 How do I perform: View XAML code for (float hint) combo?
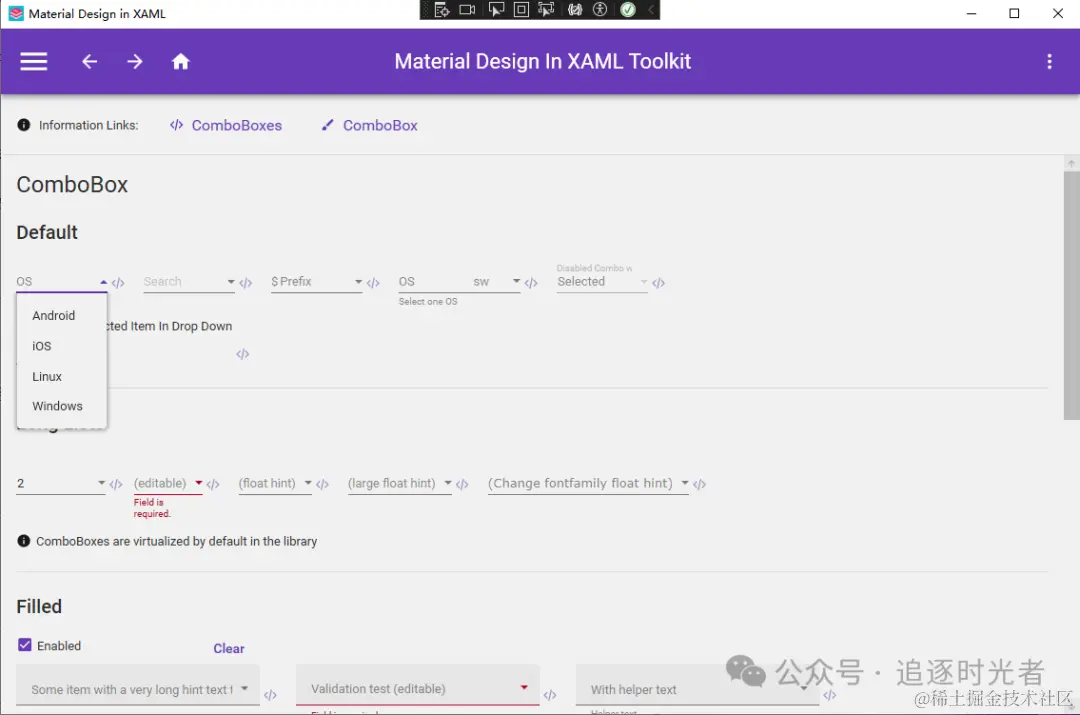tap(322, 484)
